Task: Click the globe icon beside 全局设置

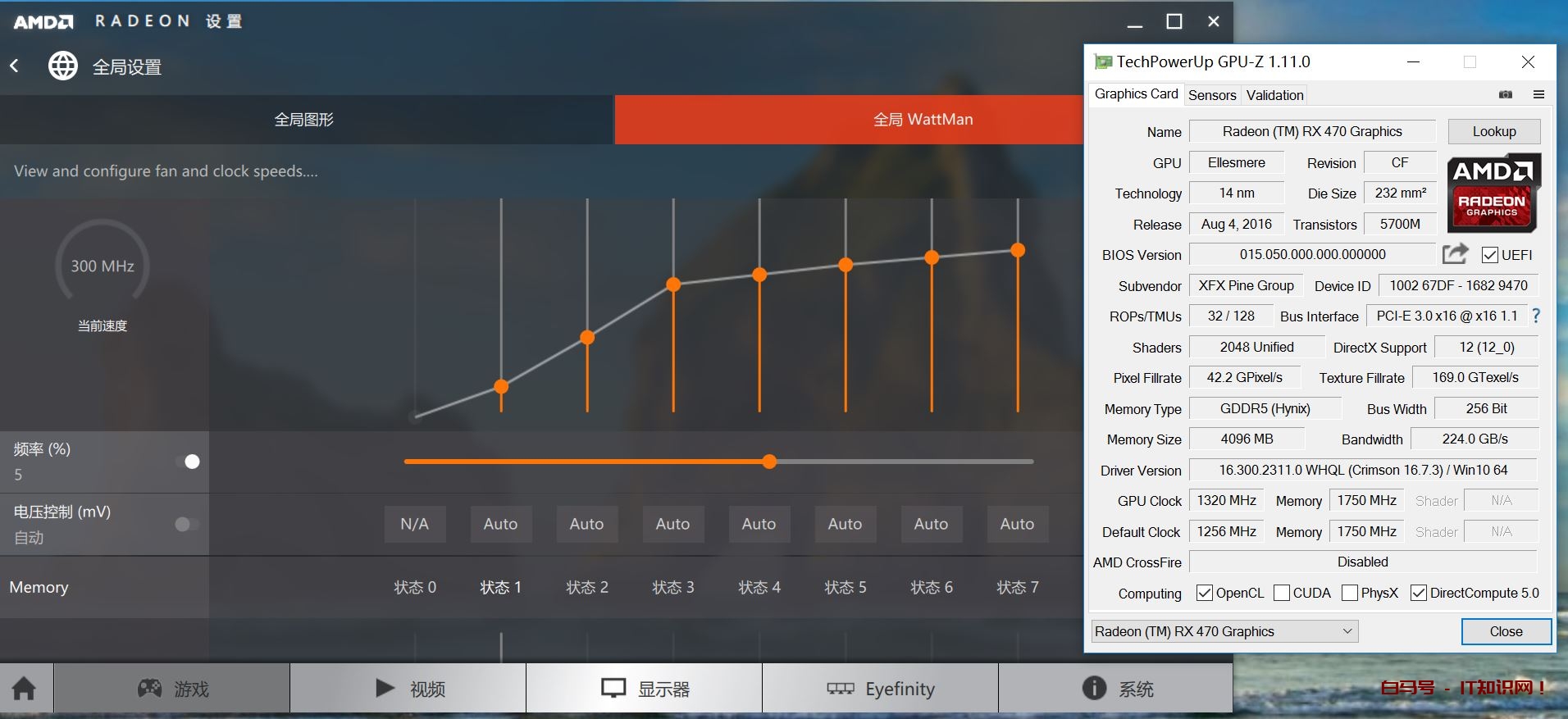Action: coord(63,66)
